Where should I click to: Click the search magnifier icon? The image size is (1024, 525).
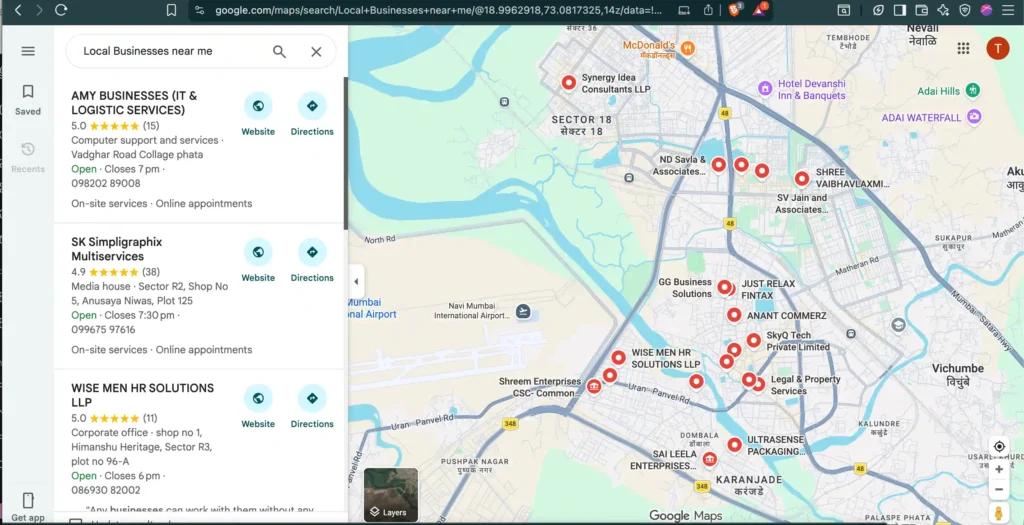click(x=280, y=52)
